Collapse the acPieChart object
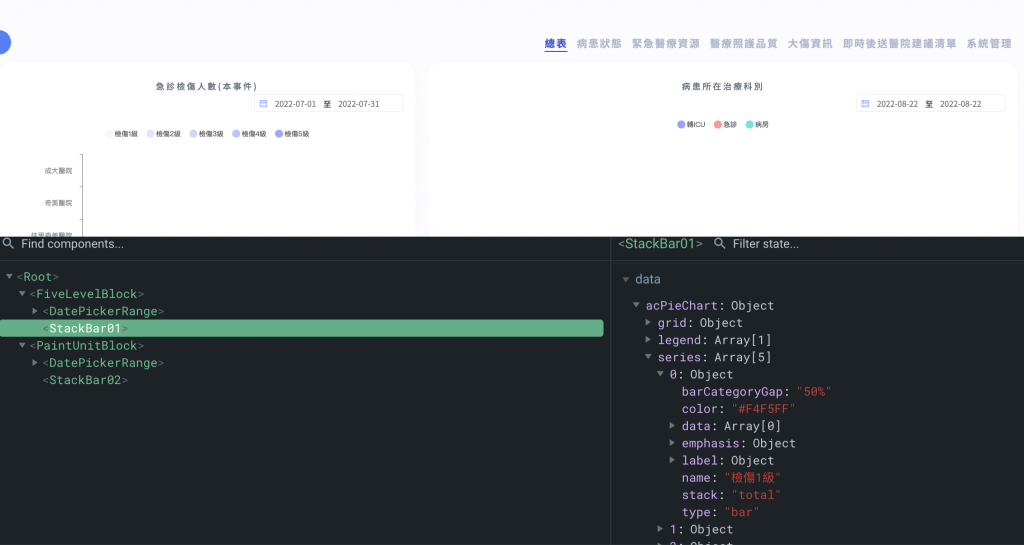The height and width of the screenshot is (545, 1024). click(636, 305)
